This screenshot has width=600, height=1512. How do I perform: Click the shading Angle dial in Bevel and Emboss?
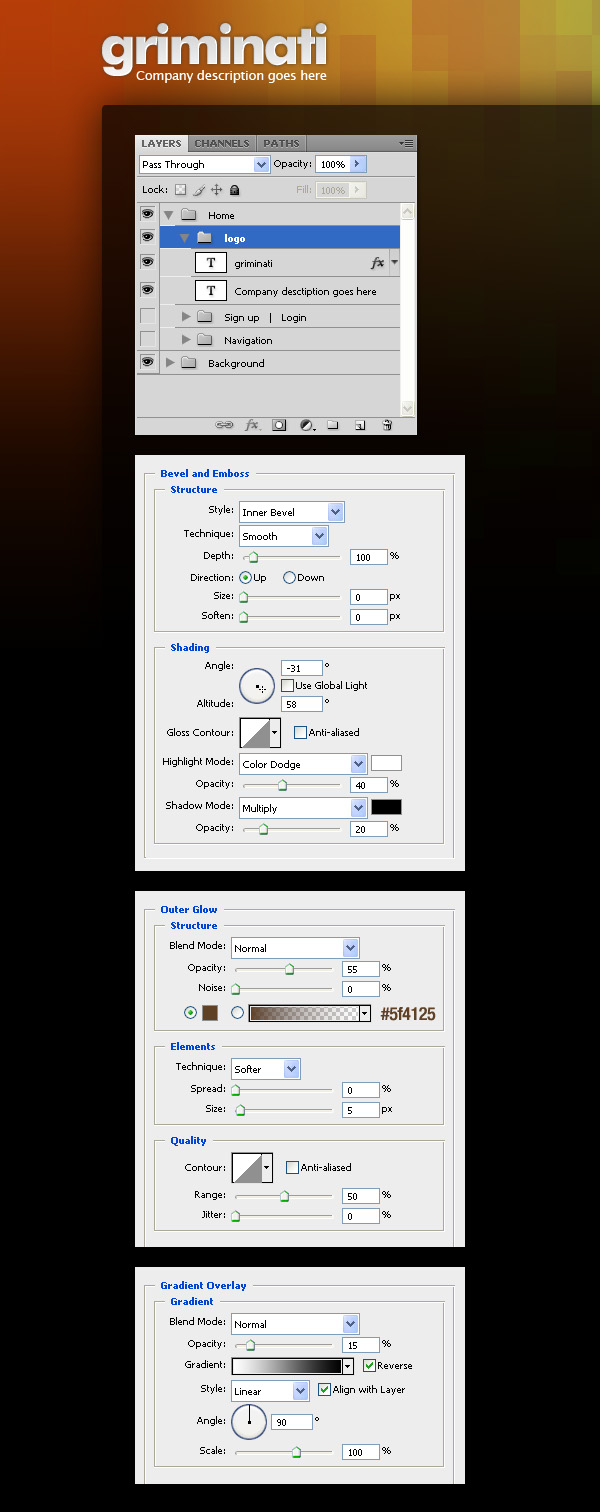257,685
